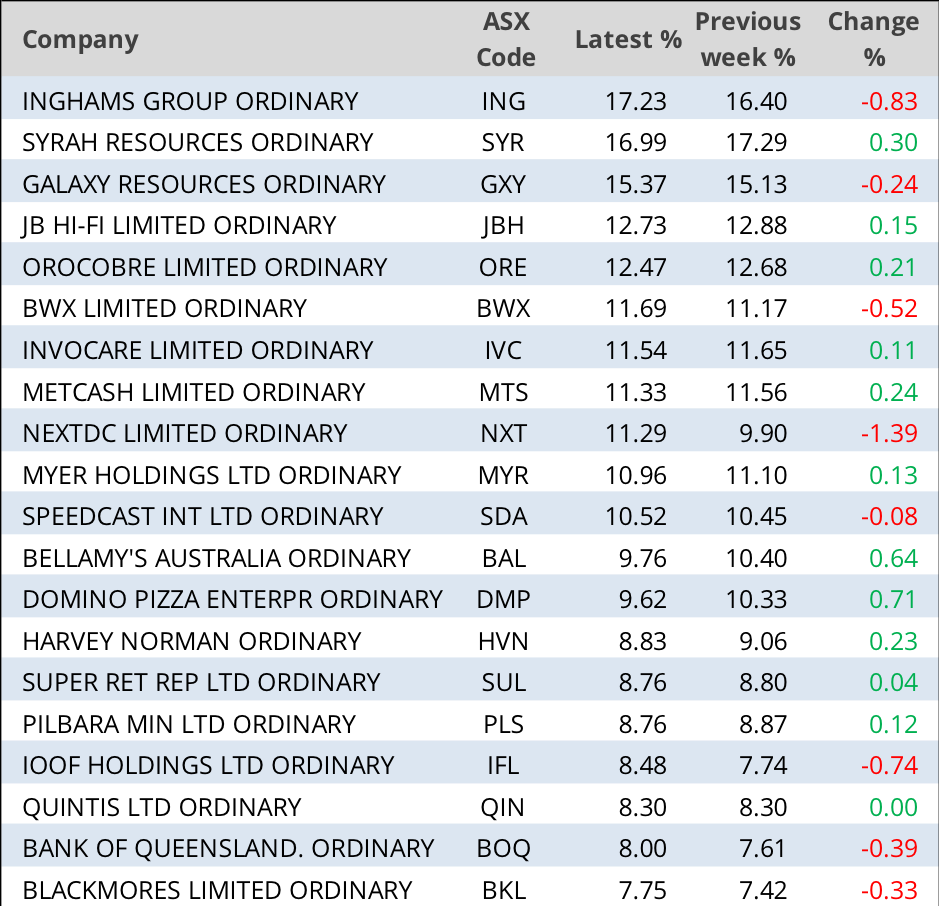
Task: Click the Latest % column header
Action: (628, 40)
